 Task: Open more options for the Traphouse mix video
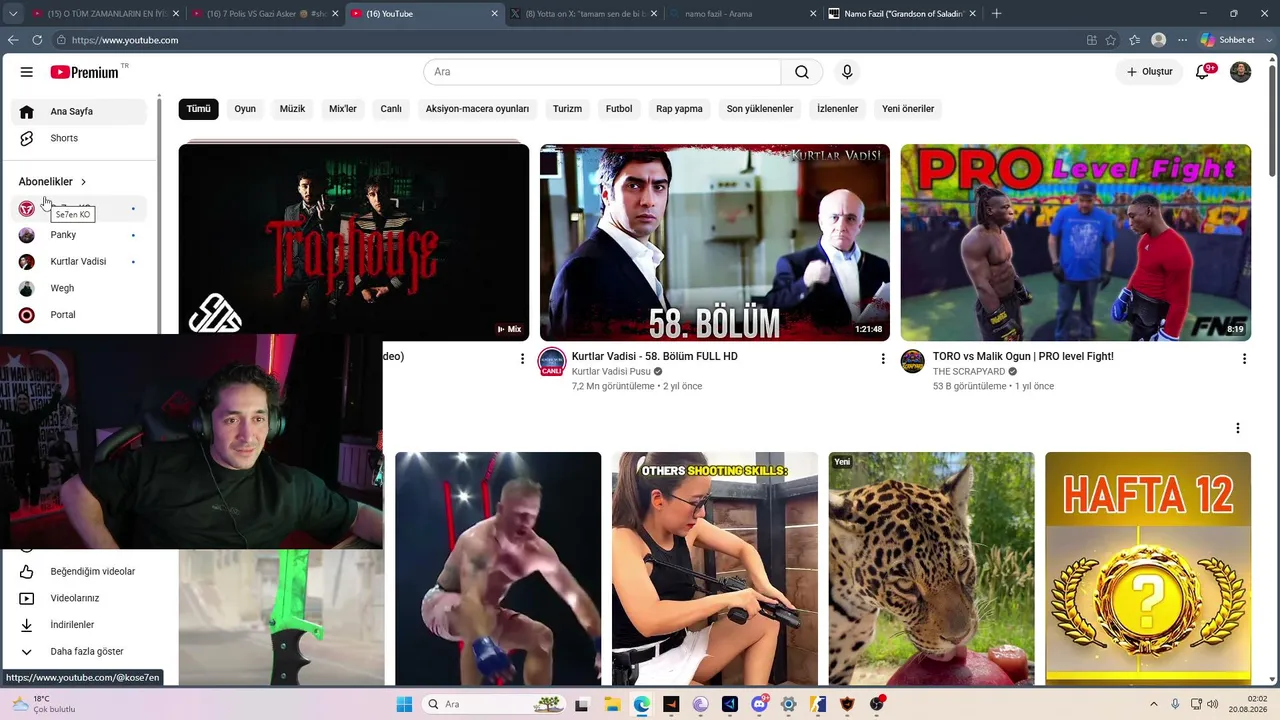[x=522, y=358]
